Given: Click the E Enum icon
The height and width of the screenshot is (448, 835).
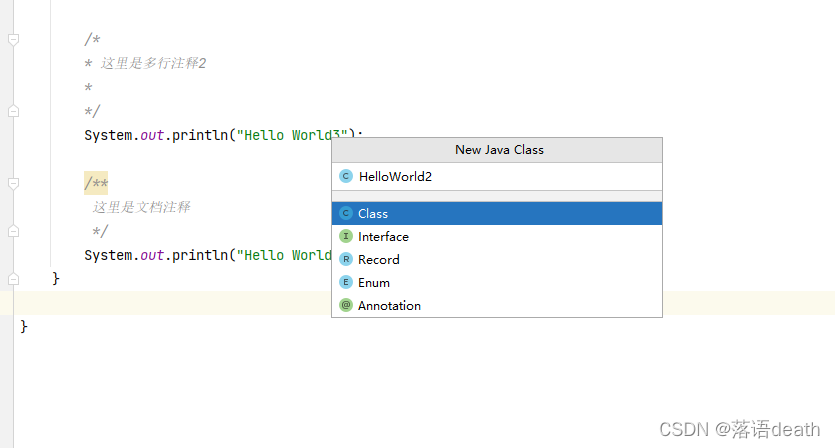Looking at the screenshot, I should tap(346, 282).
